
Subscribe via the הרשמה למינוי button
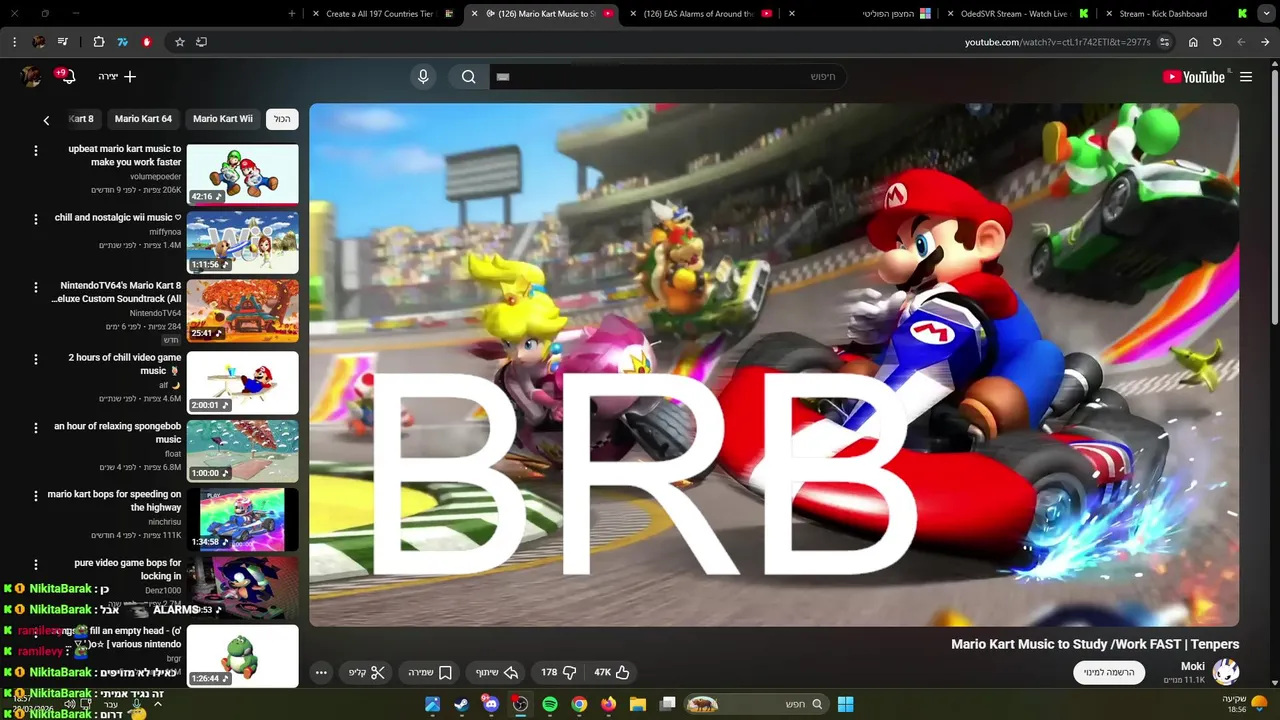(1109, 672)
